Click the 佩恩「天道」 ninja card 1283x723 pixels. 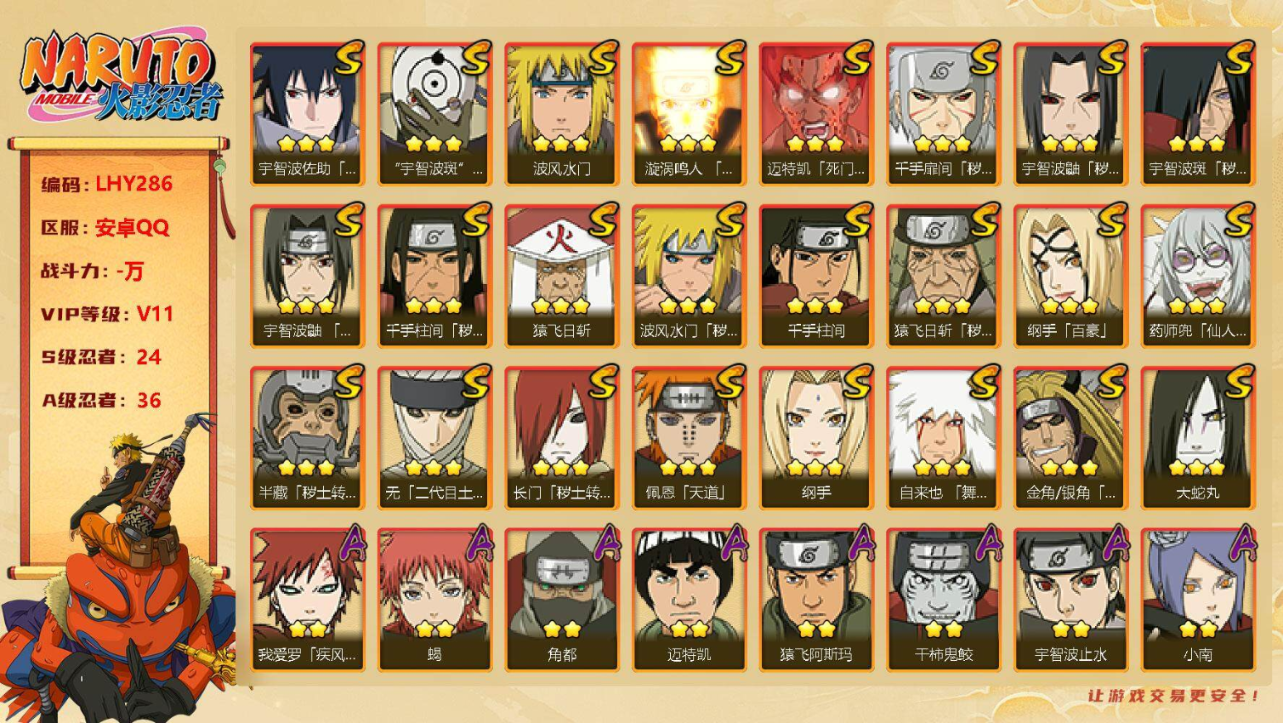(x=689, y=437)
